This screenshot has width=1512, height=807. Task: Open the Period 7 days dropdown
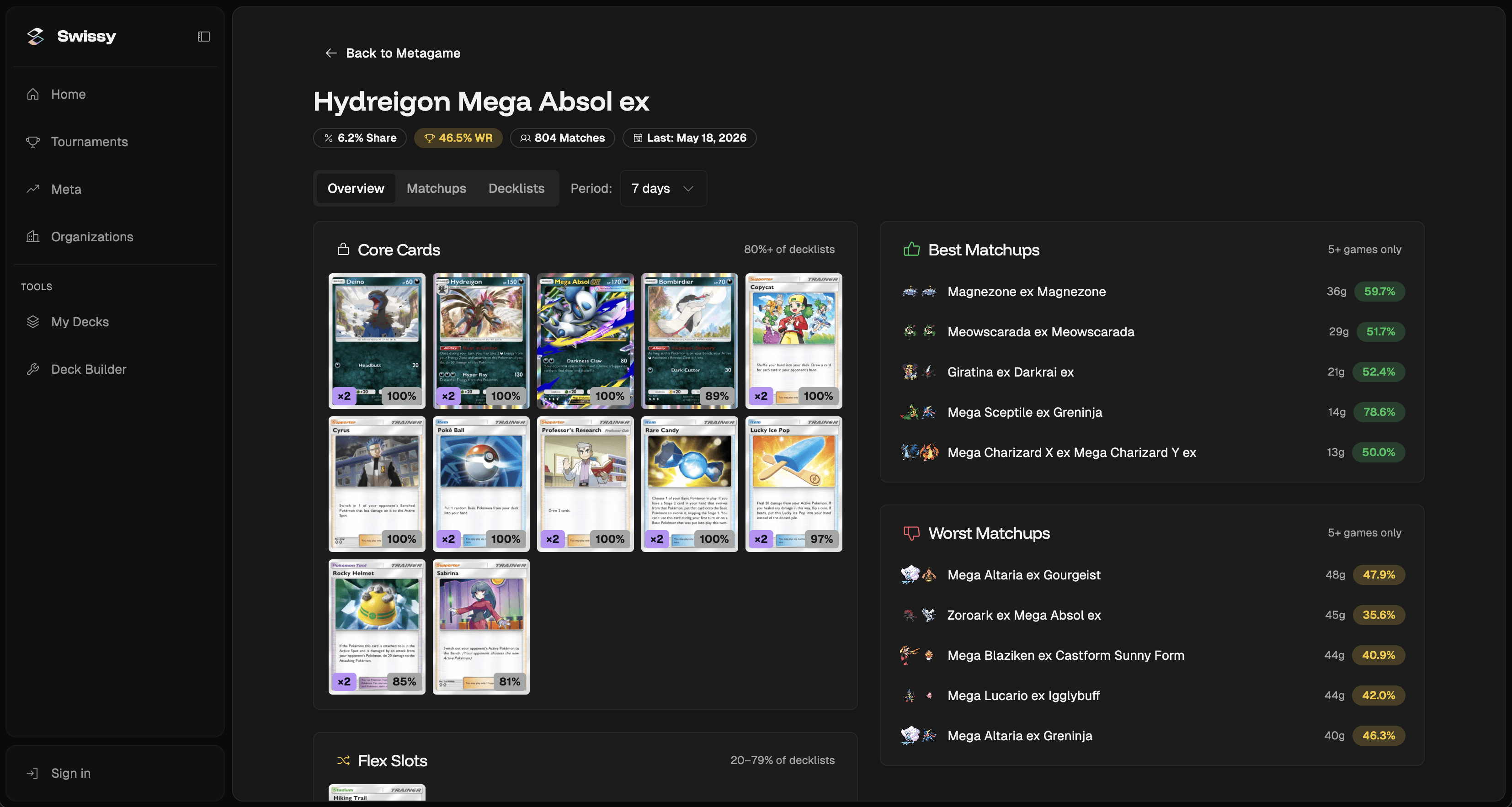point(663,188)
